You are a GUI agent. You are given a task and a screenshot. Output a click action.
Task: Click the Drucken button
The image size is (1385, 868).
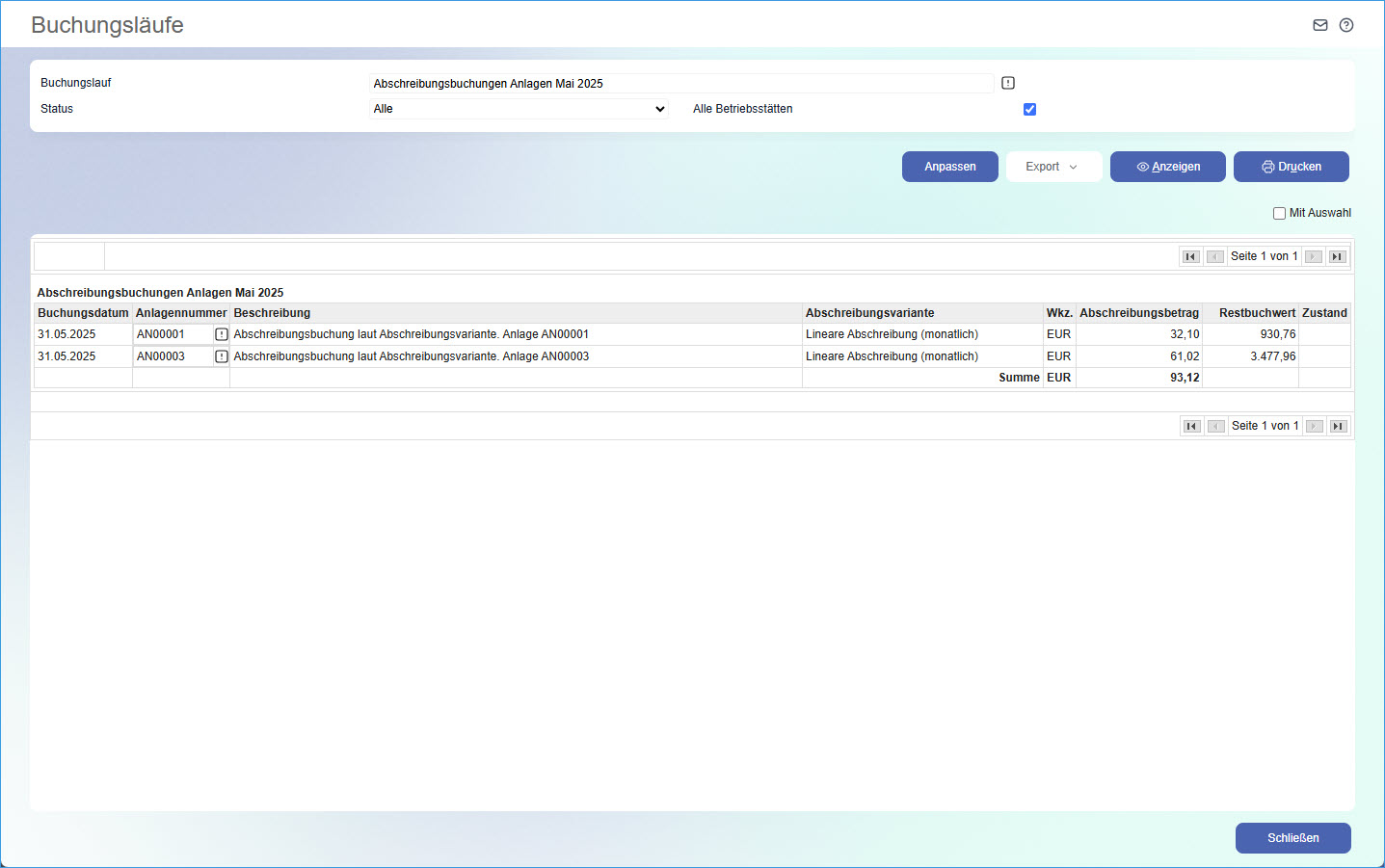point(1292,167)
